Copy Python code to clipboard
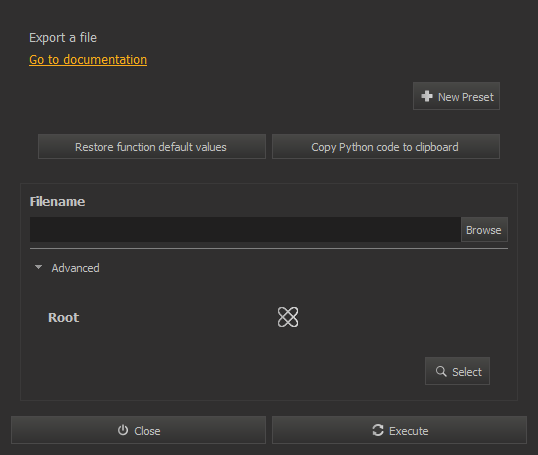The image size is (538, 455). pyautogui.click(x=386, y=147)
